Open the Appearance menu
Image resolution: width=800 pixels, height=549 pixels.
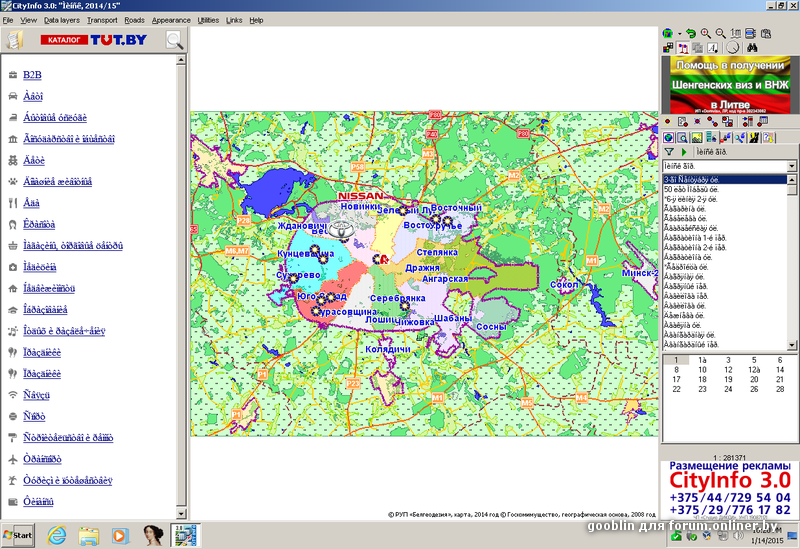(171, 20)
